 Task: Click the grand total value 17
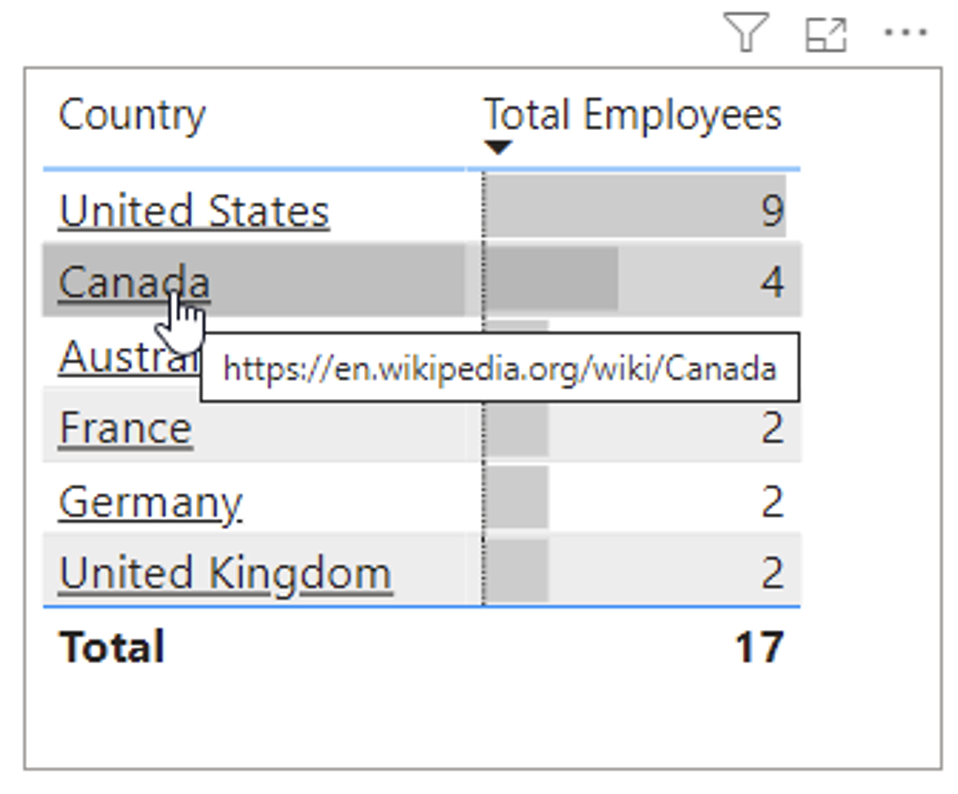coord(759,647)
